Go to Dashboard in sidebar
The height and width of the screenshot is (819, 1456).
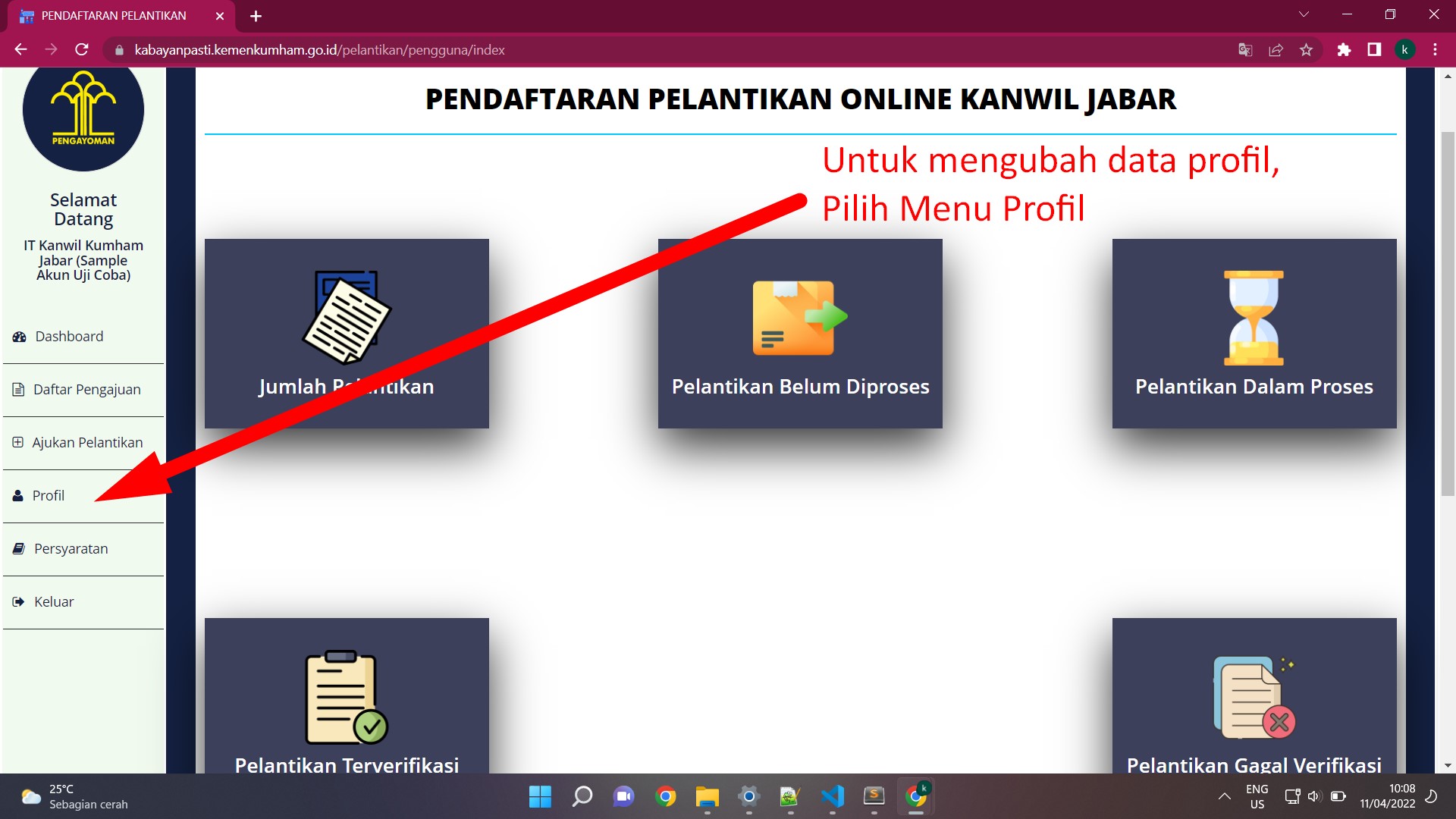[68, 337]
